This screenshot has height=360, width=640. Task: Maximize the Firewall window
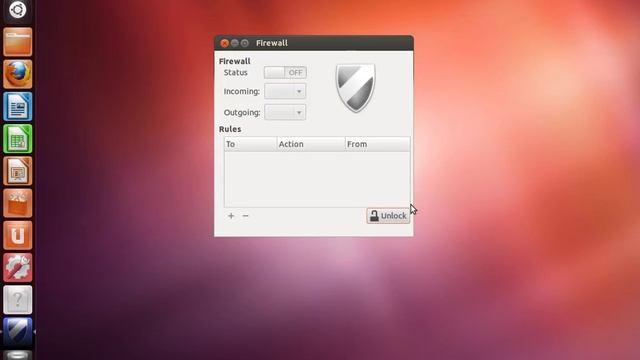(x=244, y=43)
